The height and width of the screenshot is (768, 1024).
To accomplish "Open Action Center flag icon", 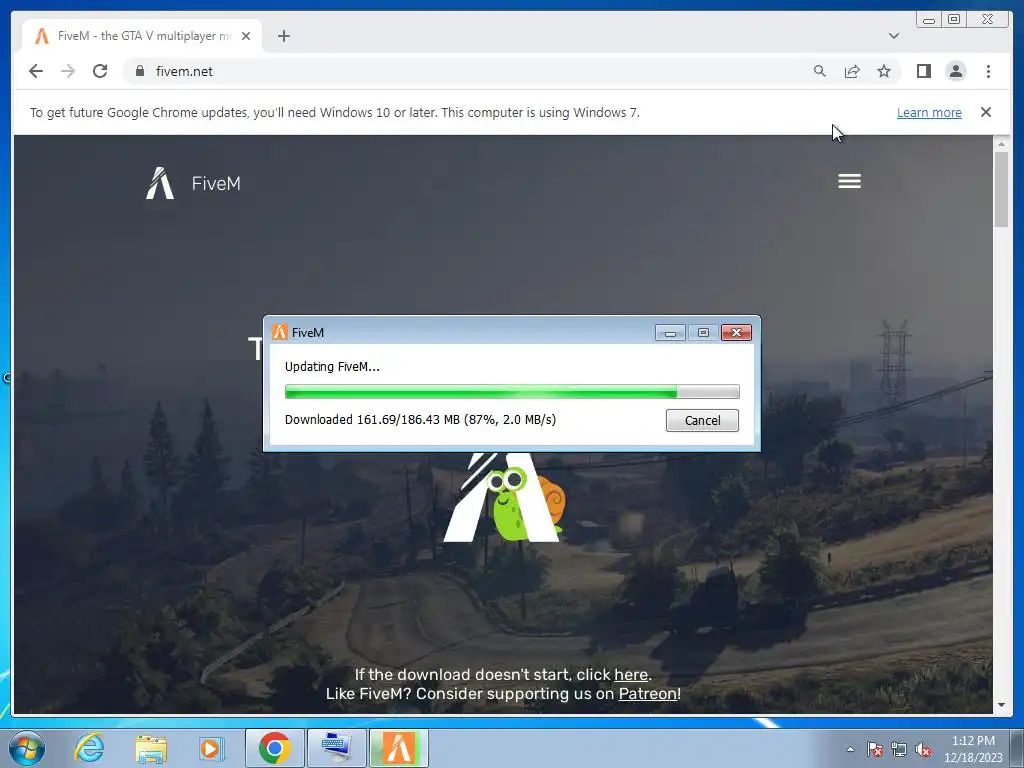I will 875,749.
